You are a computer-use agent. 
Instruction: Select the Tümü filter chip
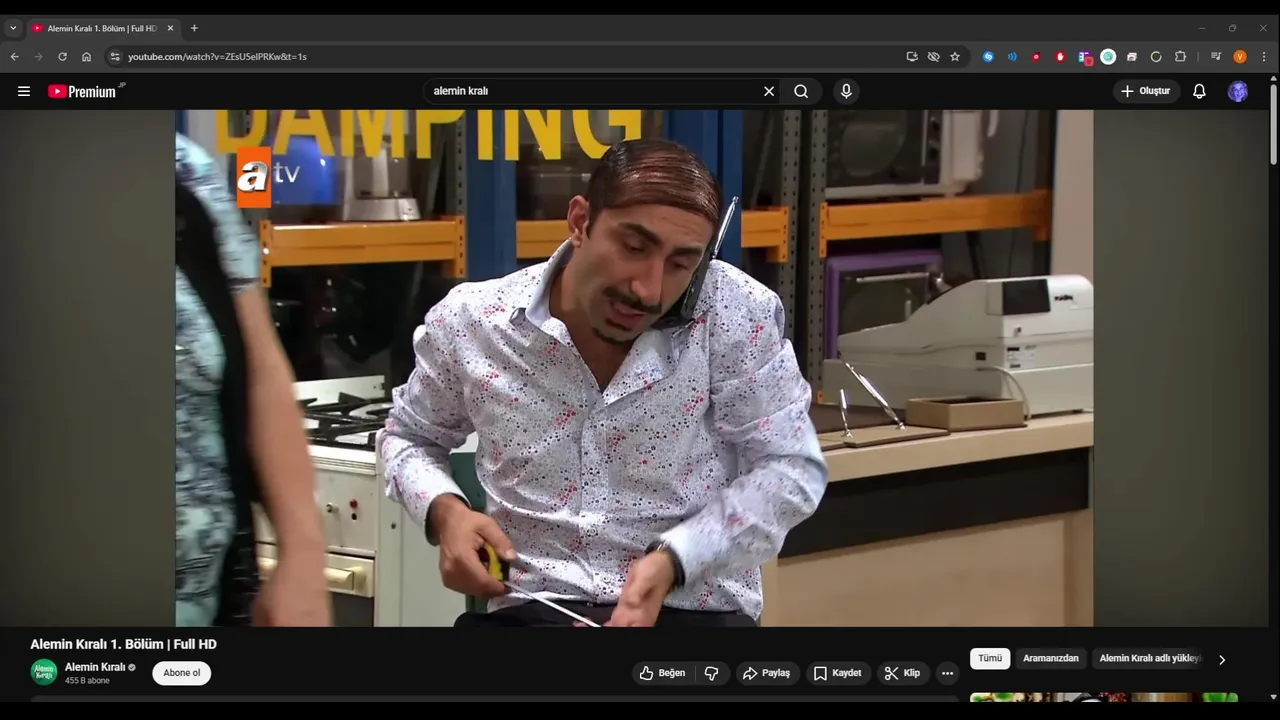(x=990, y=658)
